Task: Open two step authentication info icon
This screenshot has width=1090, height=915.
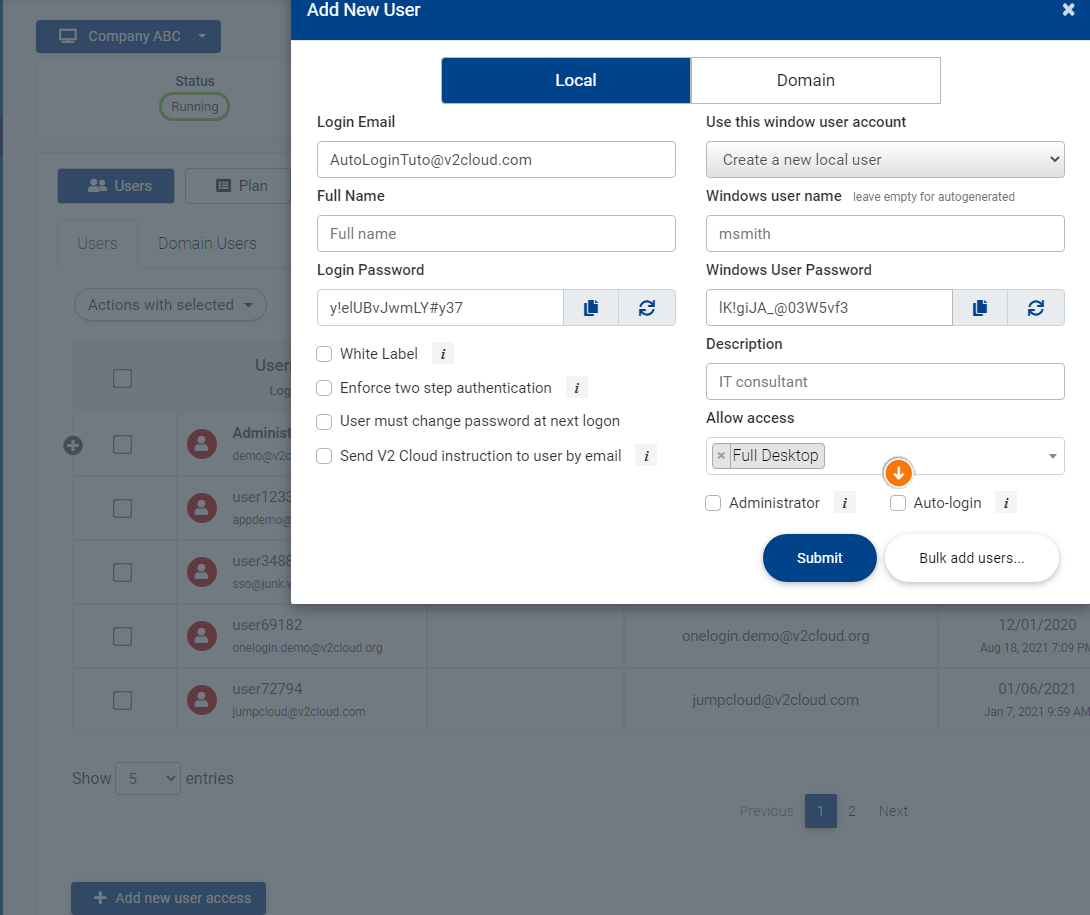Action: point(576,387)
